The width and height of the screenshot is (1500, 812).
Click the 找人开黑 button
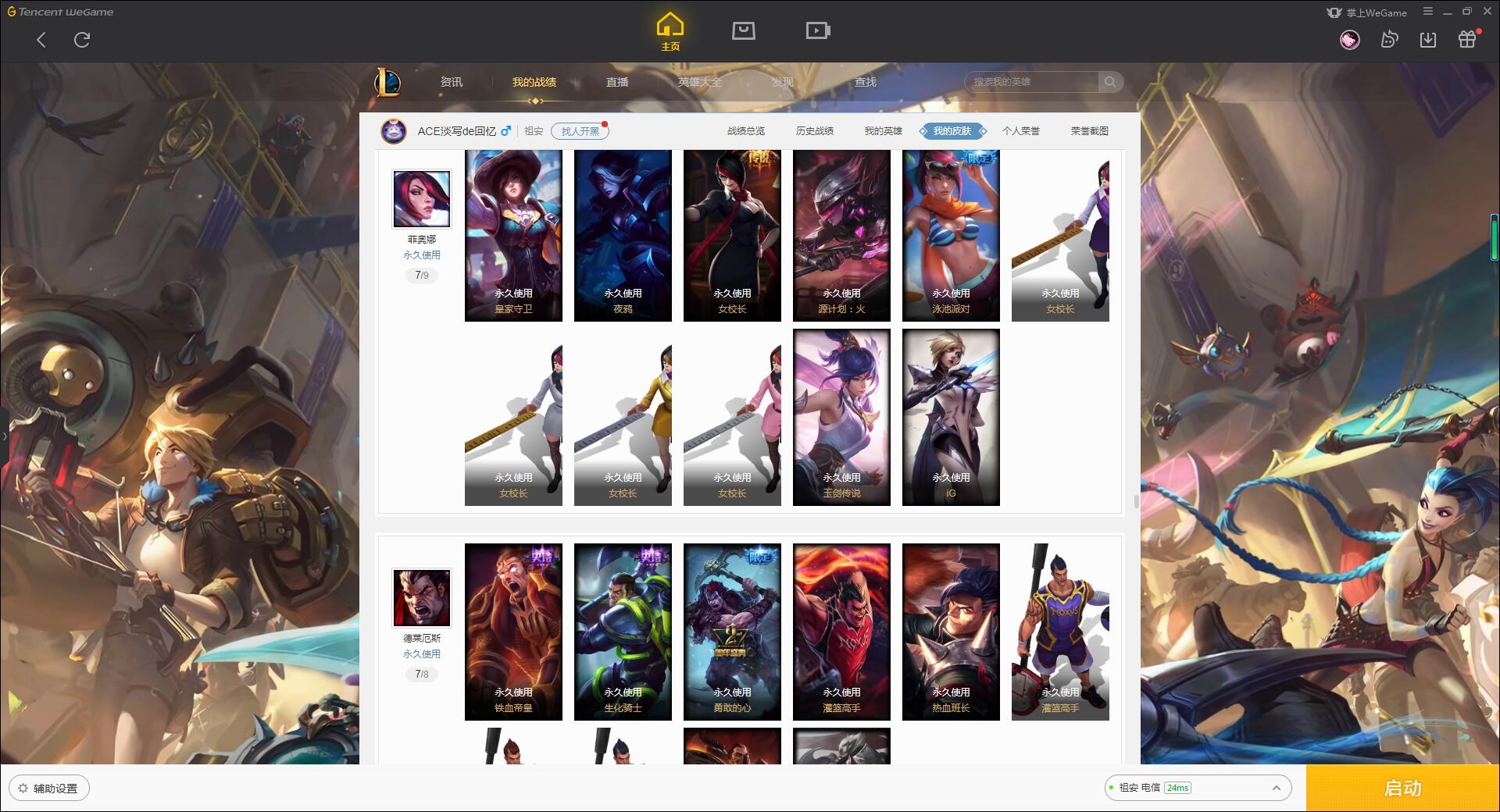(580, 131)
